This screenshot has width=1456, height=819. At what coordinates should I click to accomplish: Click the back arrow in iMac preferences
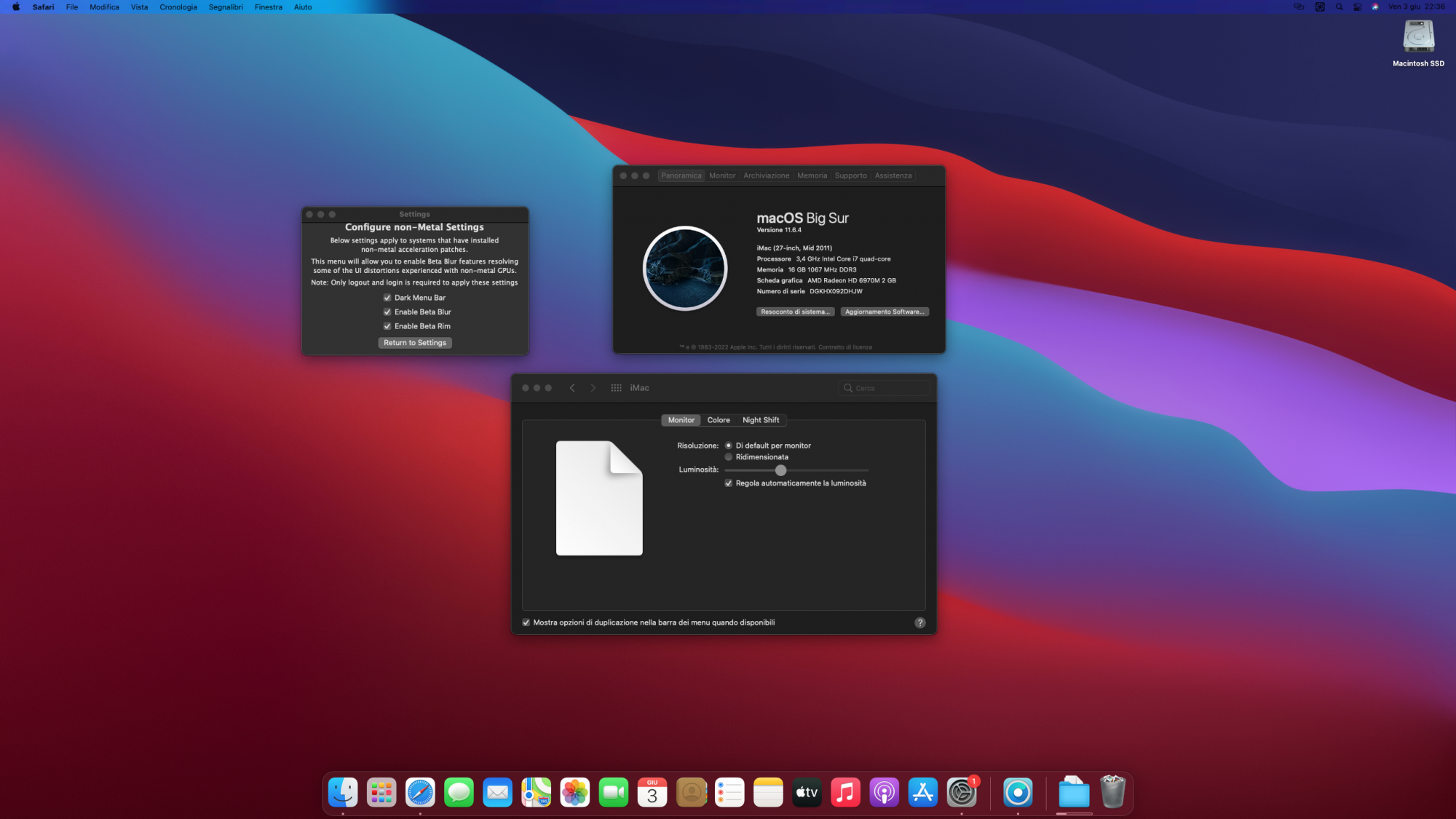572,388
